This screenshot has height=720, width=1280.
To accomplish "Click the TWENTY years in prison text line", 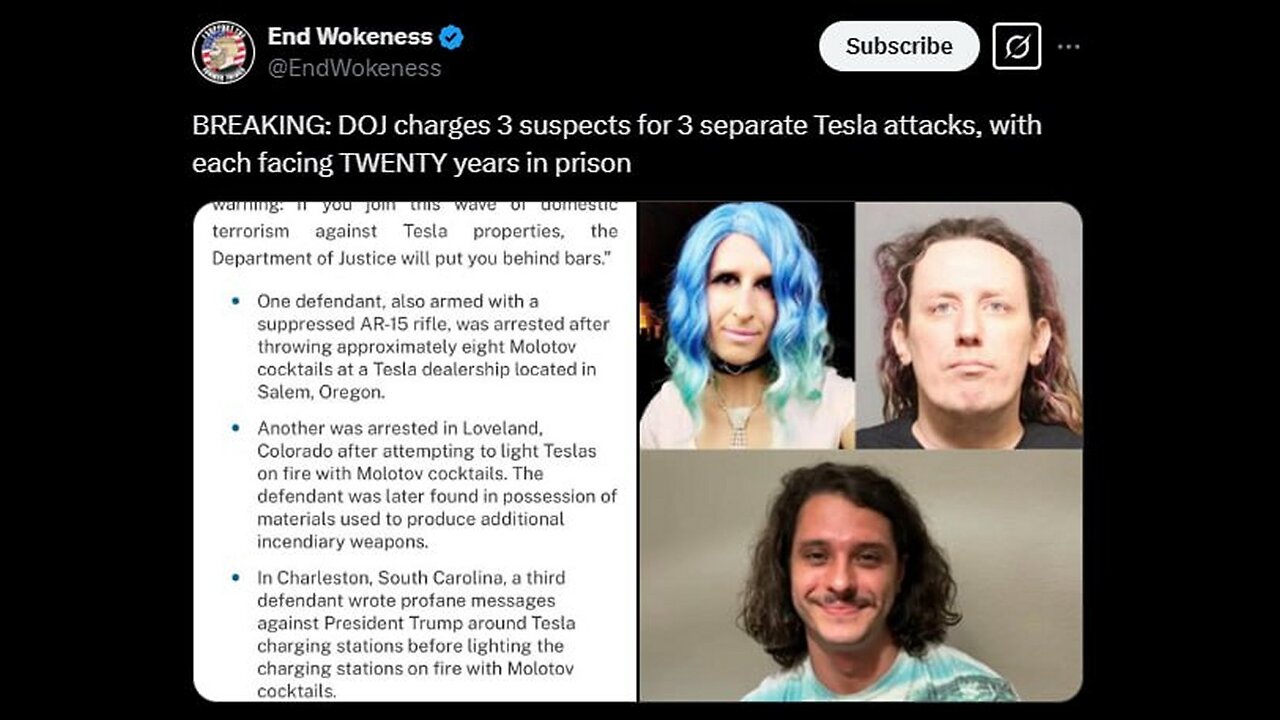I will click(x=412, y=163).
